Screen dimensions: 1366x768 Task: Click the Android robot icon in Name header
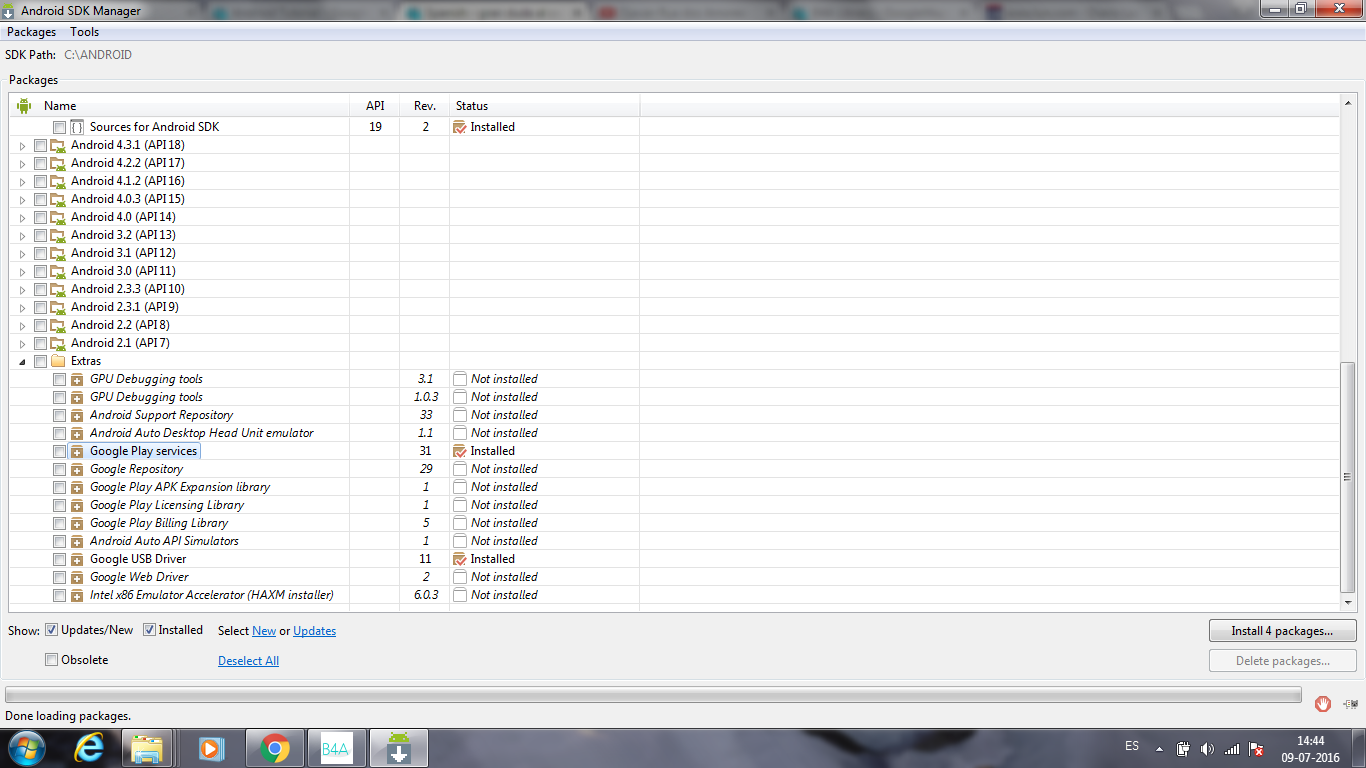(x=24, y=105)
